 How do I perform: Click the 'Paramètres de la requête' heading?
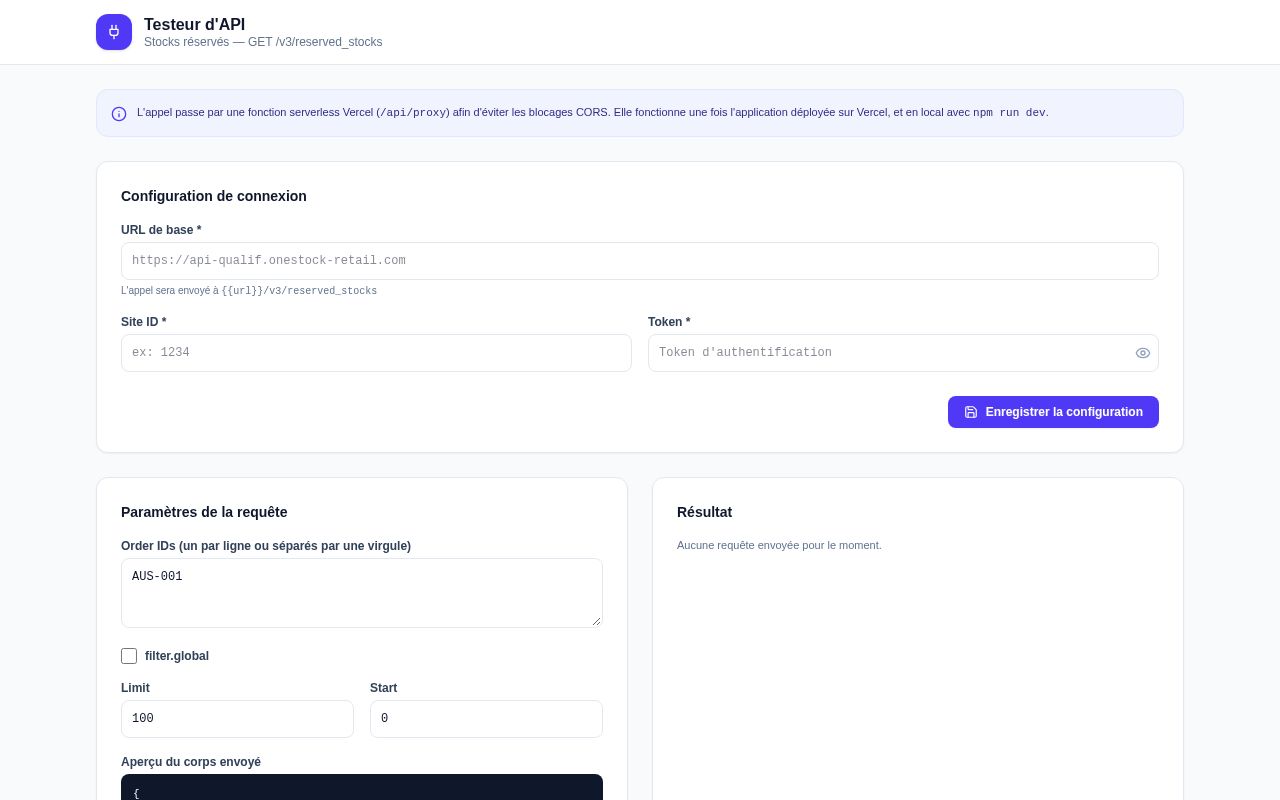(204, 512)
